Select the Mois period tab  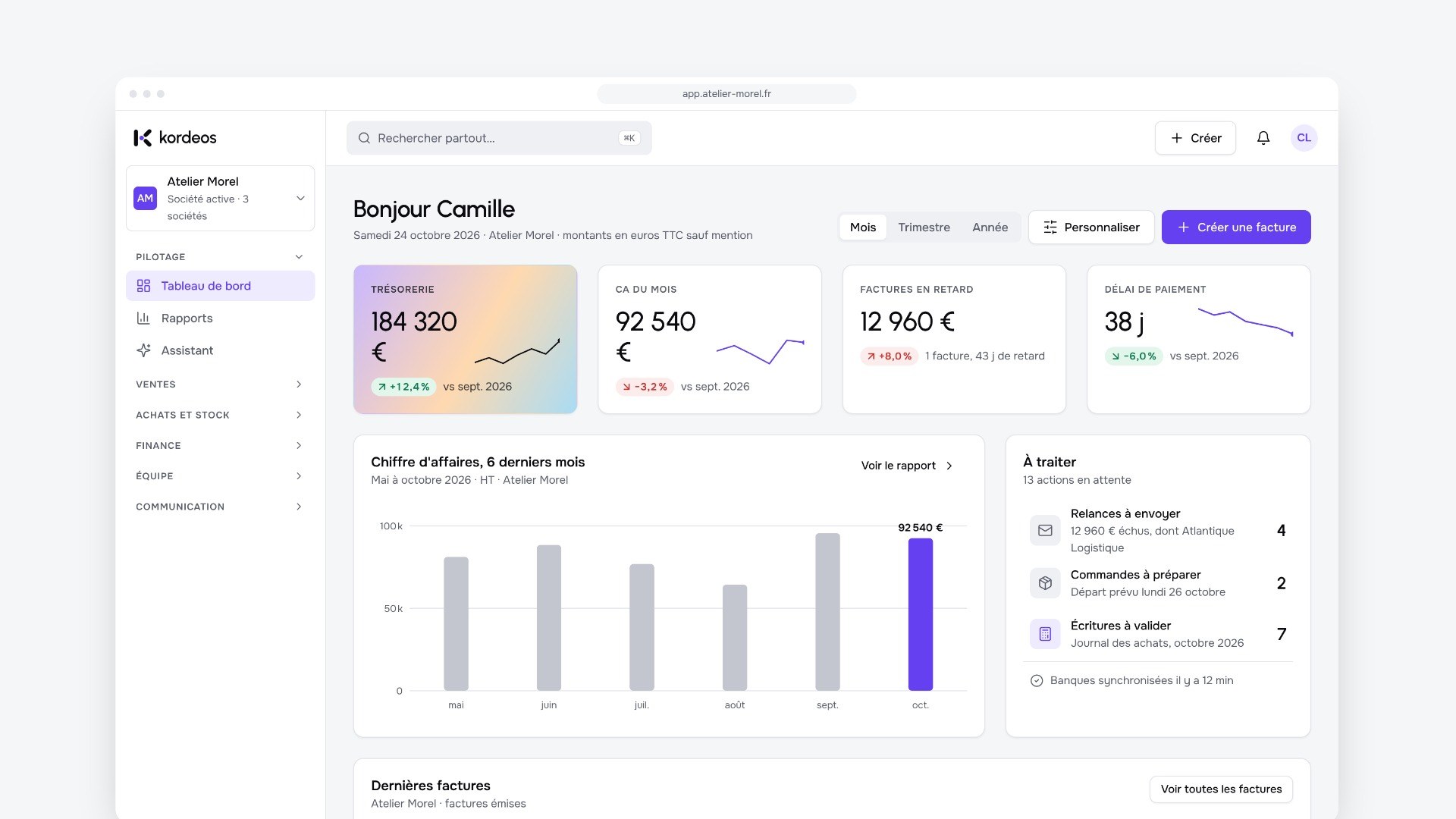click(863, 227)
